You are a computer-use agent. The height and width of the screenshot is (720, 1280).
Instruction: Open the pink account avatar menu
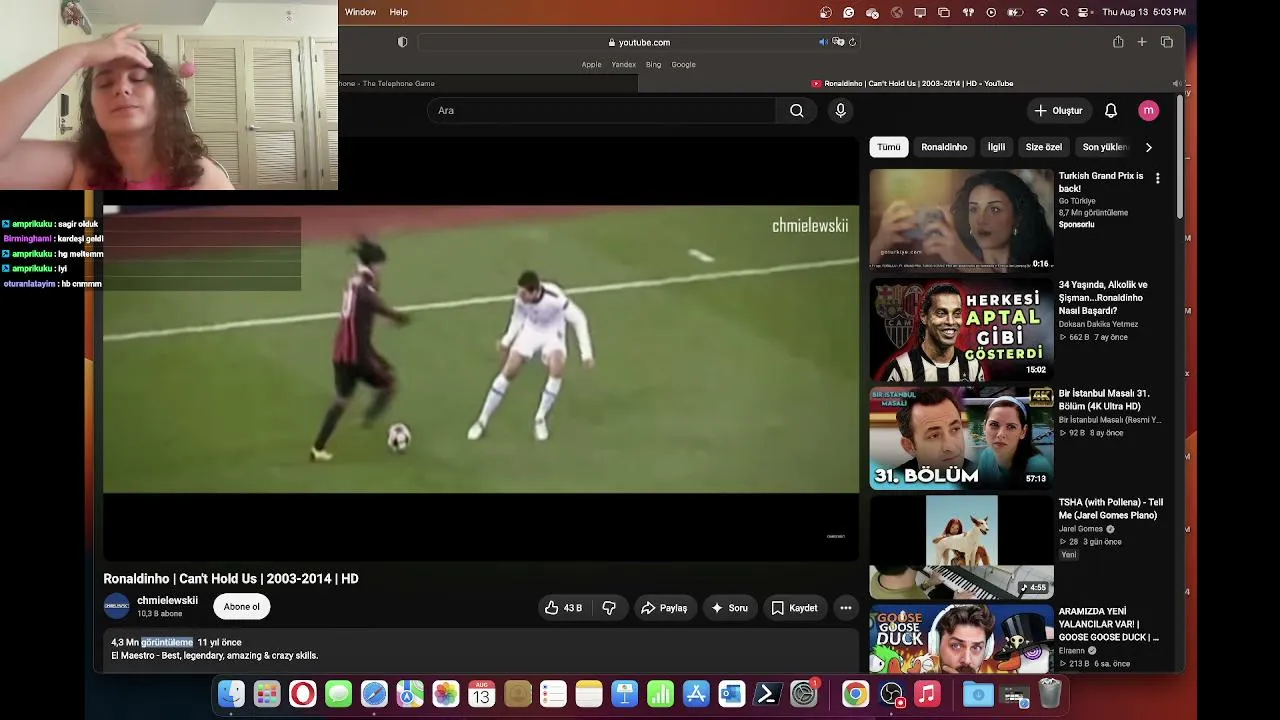[1148, 110]
